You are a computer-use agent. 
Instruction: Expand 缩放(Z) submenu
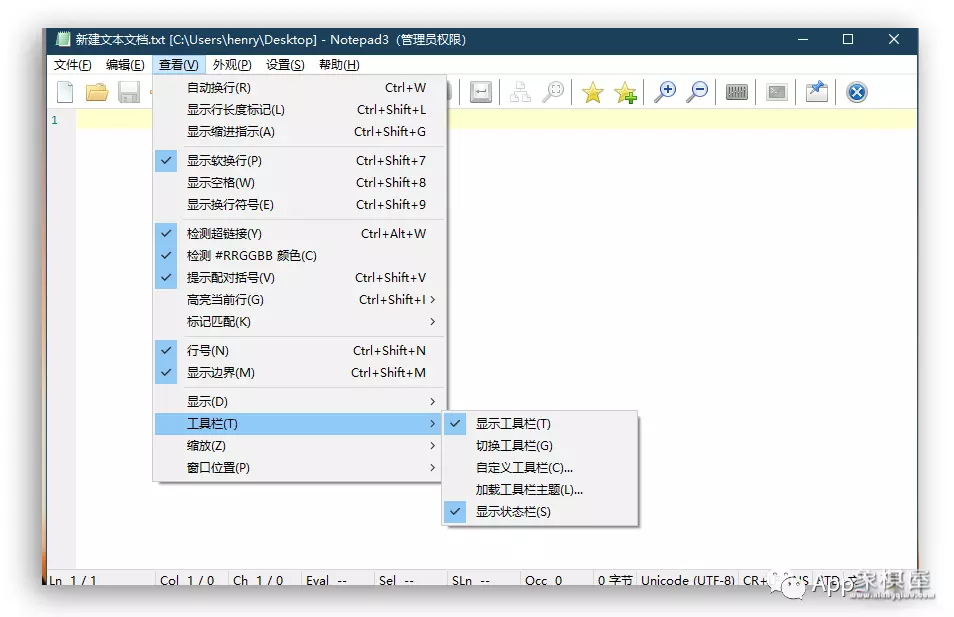[300, 445]
